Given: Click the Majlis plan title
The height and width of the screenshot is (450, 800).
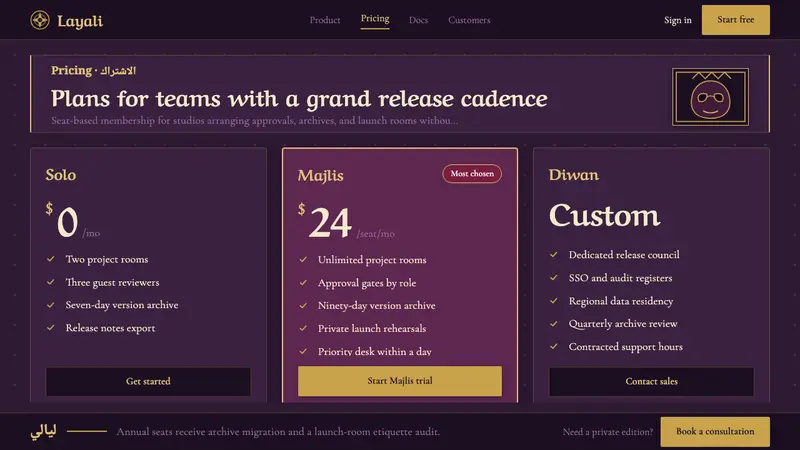Looking at the screenshot, I should (x=320, y=176).
